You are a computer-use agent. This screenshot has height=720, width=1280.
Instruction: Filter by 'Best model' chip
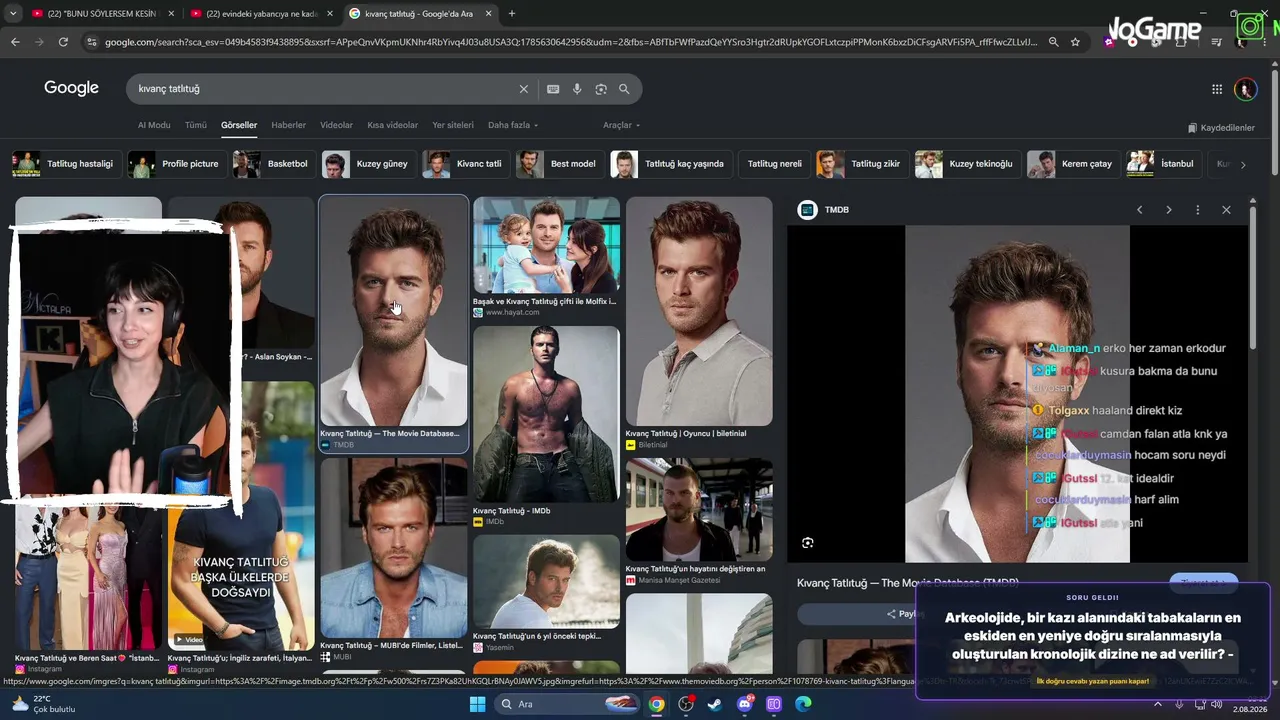point(560,164)
